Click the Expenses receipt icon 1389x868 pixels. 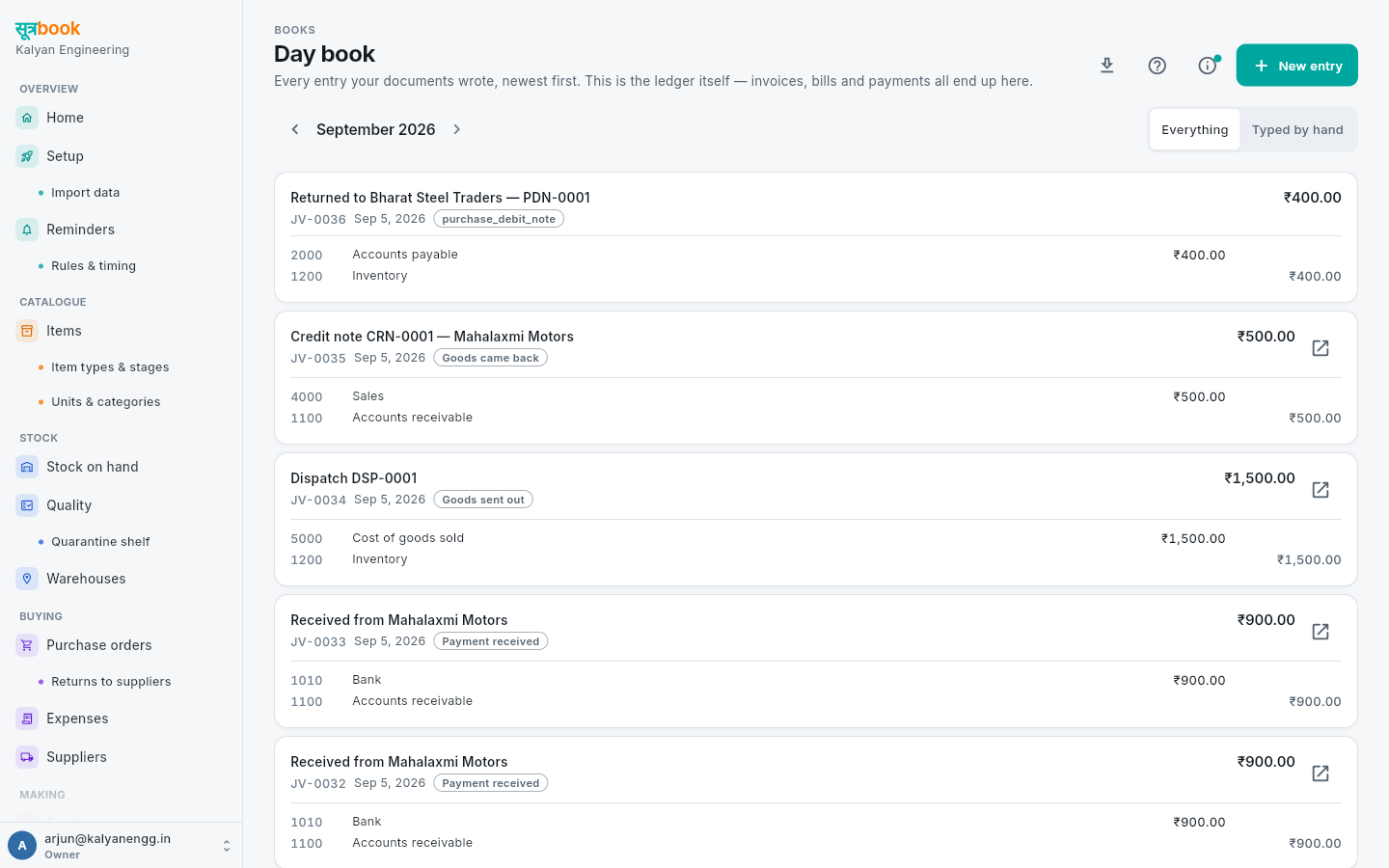pyautogui.click(x=27, y=719)
